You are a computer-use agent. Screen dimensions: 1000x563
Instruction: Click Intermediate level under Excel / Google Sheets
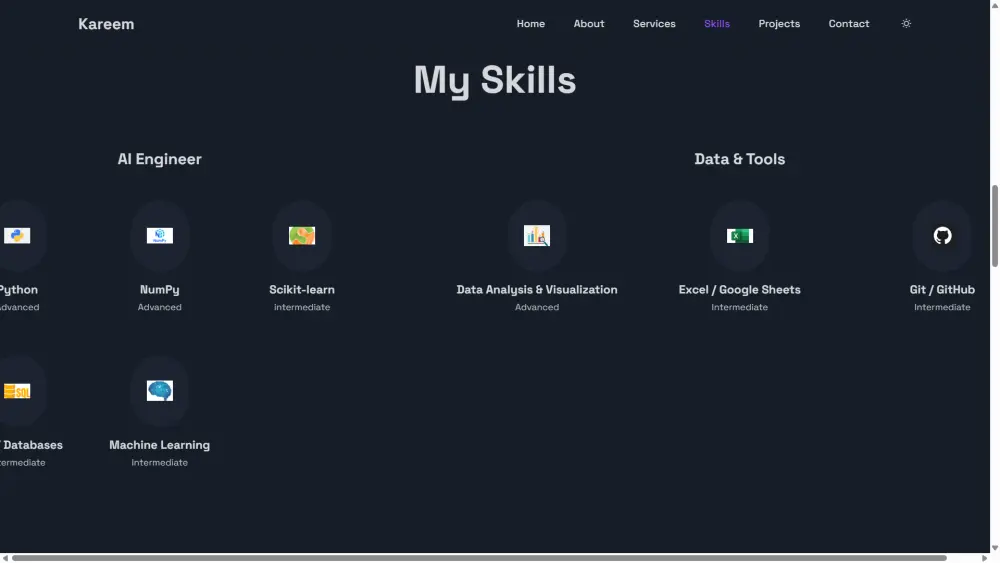point(740,307)
